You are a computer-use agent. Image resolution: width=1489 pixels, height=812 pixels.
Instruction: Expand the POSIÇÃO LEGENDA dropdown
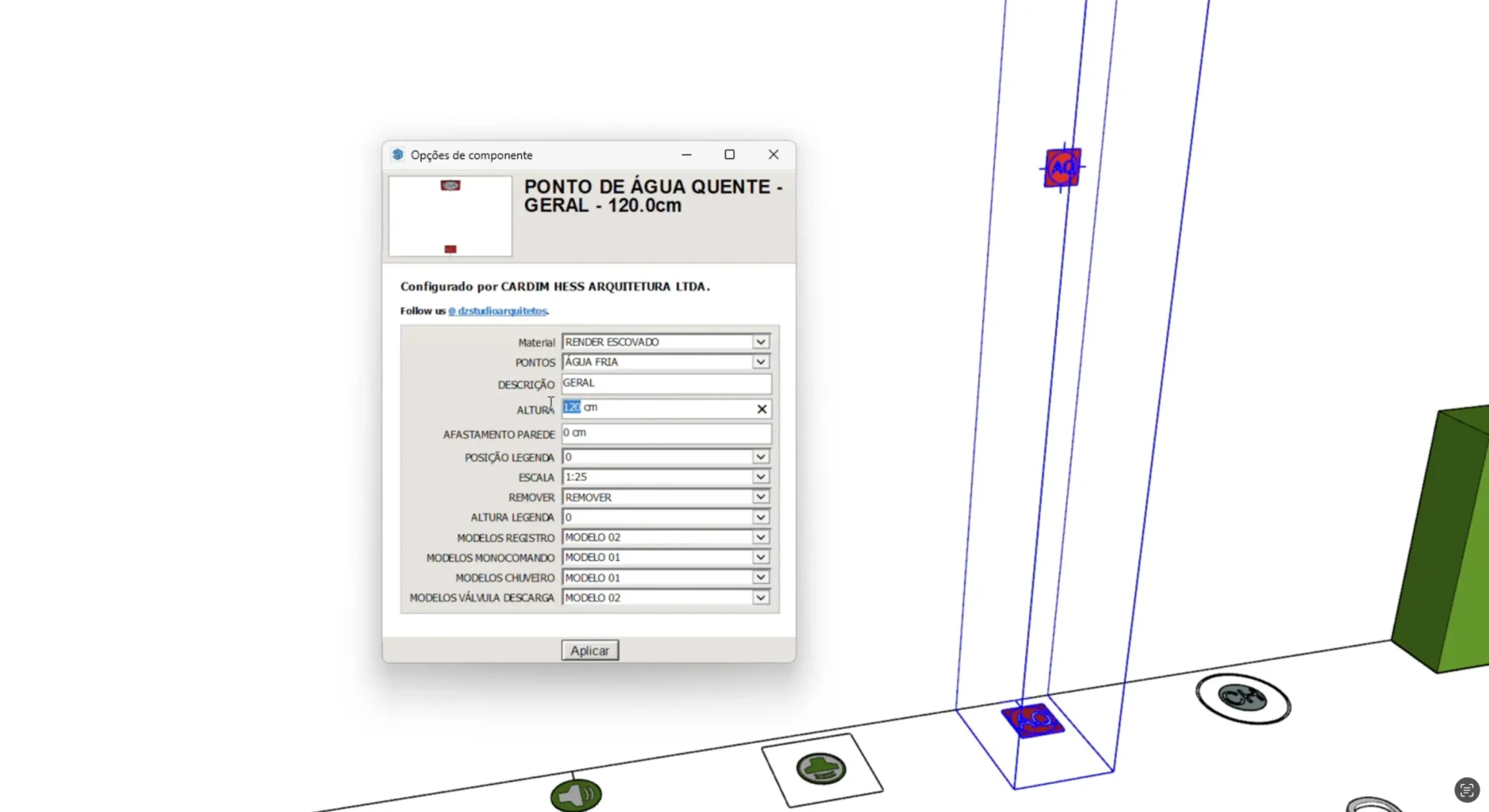(760, 457)
